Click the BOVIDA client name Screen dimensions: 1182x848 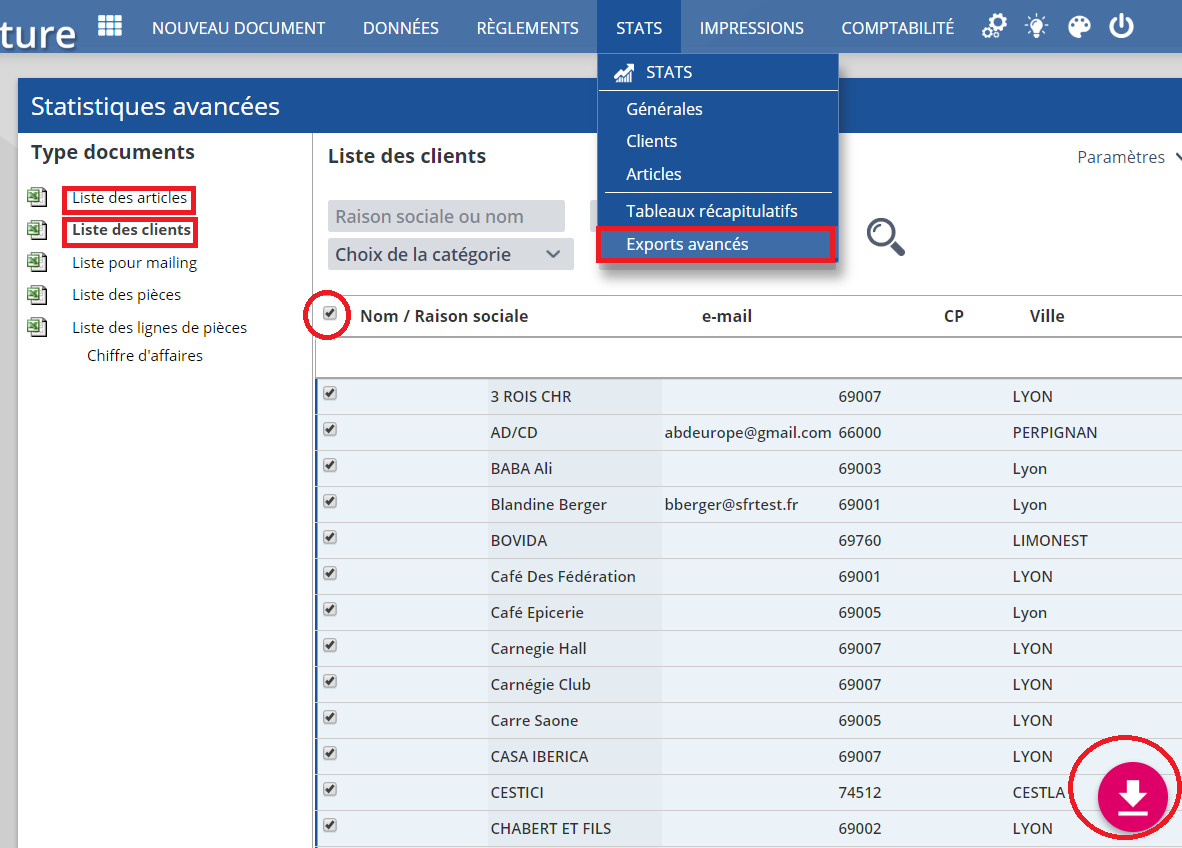(519, 540)
